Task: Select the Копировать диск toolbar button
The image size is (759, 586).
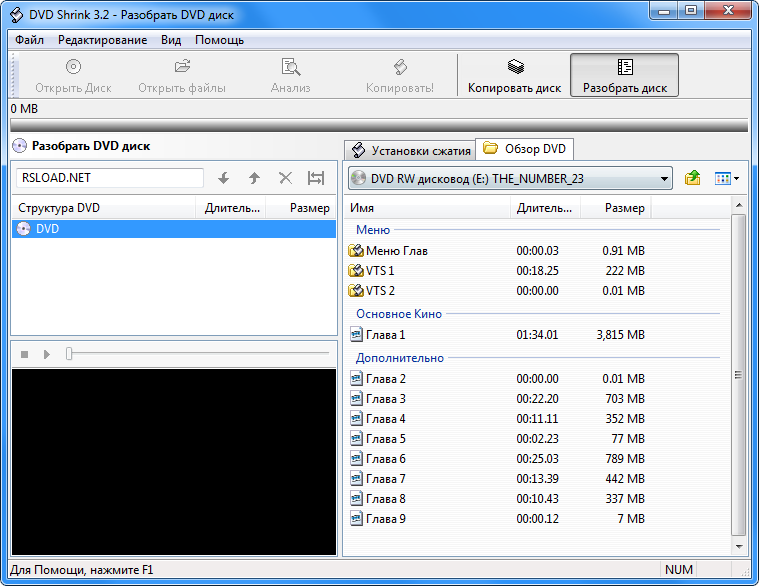Action: pos(514,75)
